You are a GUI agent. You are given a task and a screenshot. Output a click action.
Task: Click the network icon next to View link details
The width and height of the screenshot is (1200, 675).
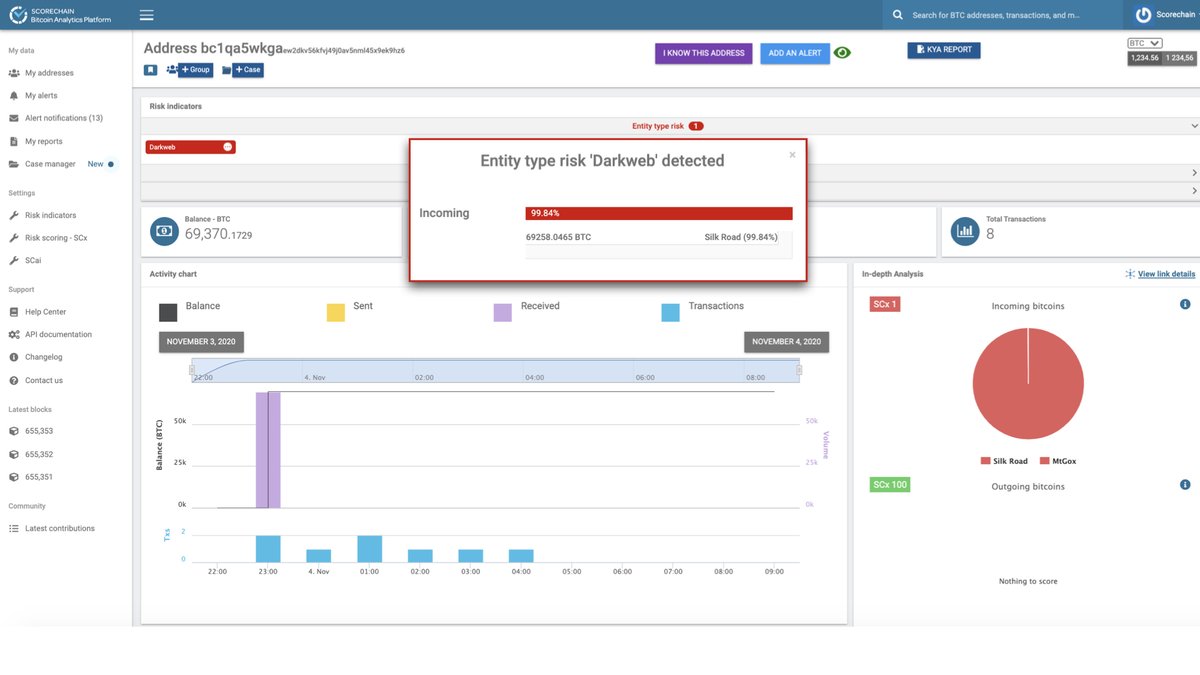coord(1130,274)
